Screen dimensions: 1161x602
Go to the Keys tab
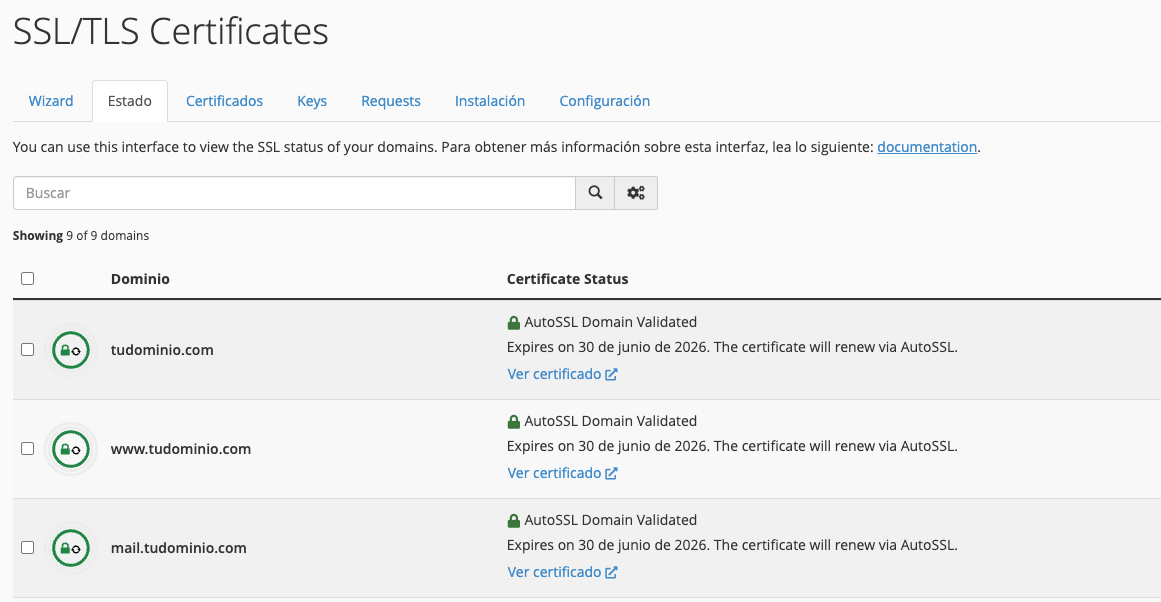[312, 101]
